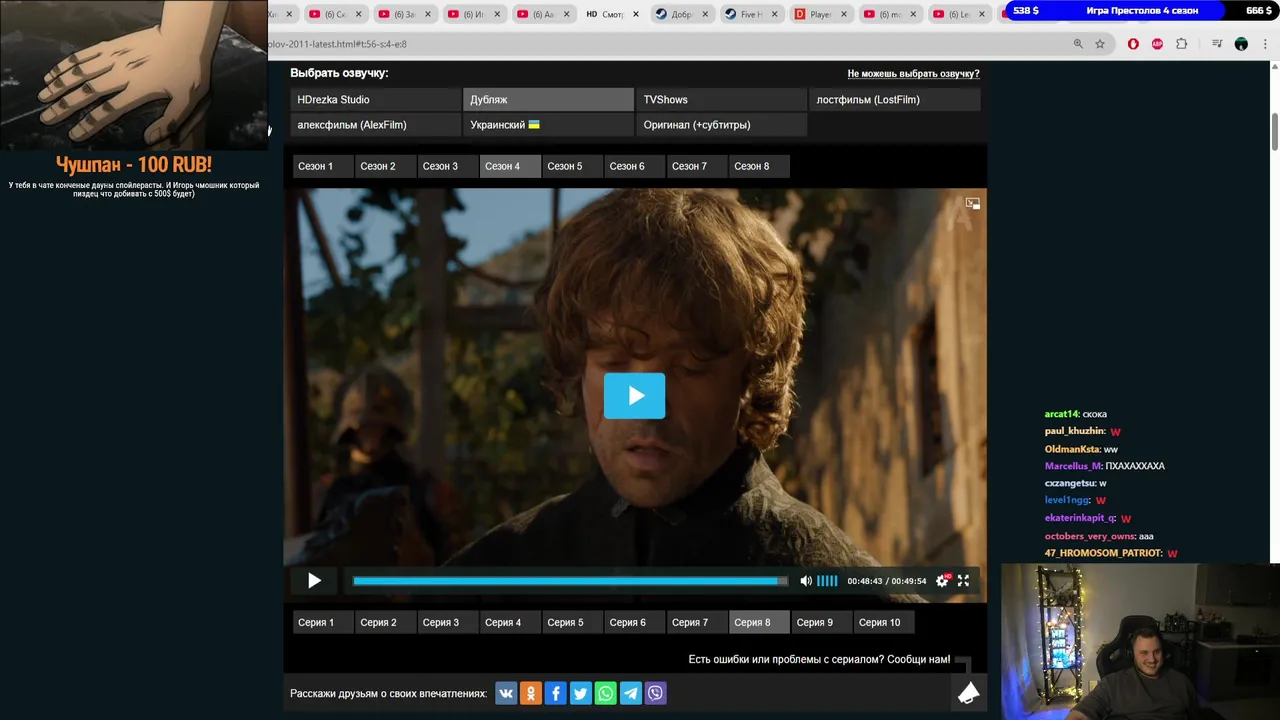Click 'Есть ошибки или проблемы с сериалом?' text
The image size is (1280, 720).
[786, 660]
